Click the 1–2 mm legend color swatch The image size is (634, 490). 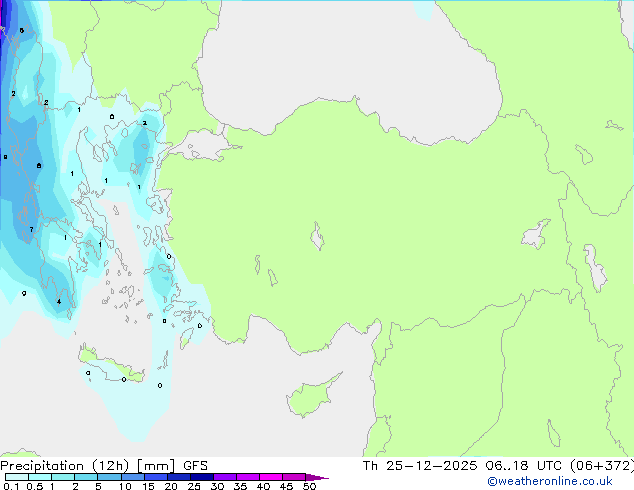click(63, 477)
